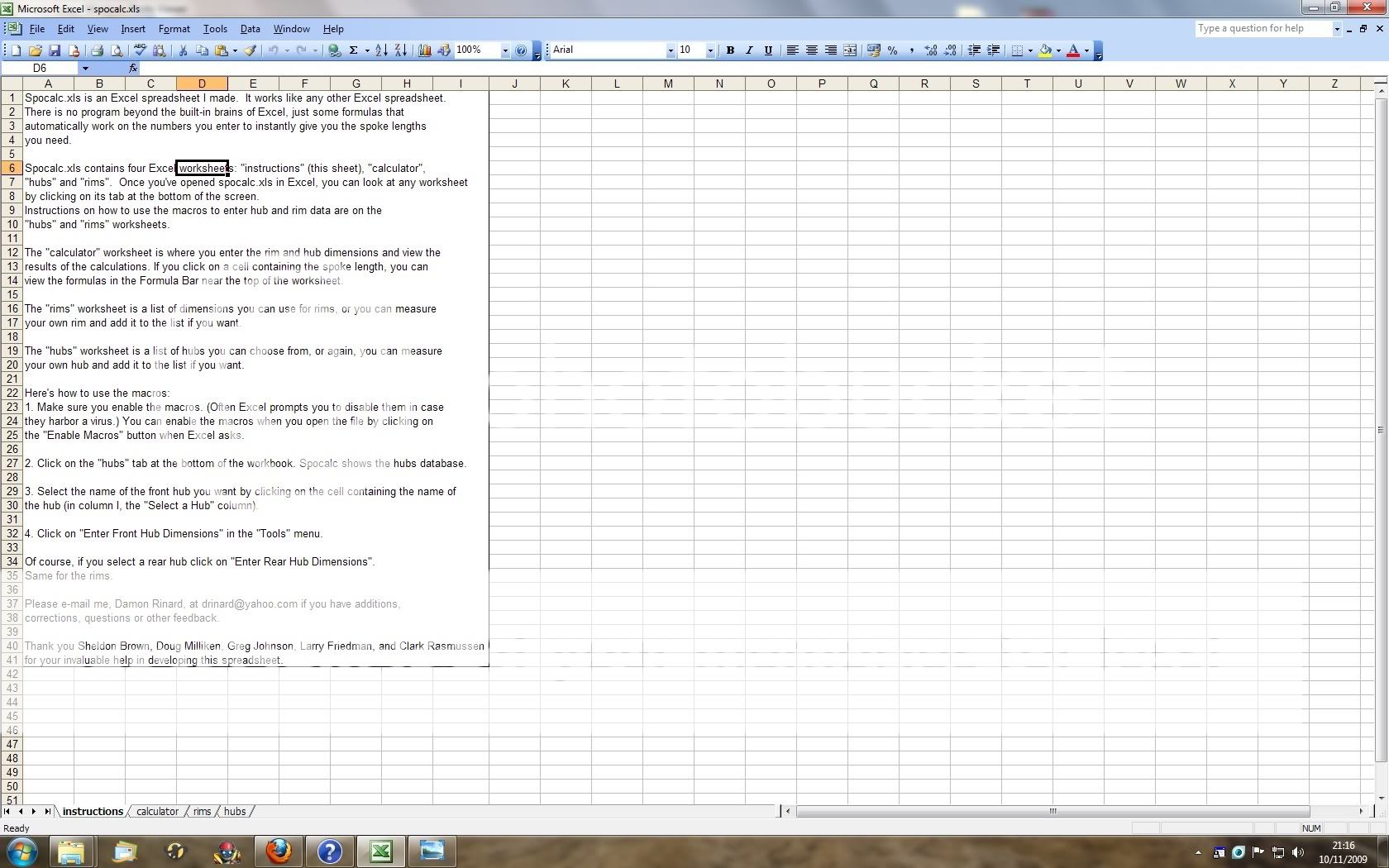Open the font size dropdown
The width and height of the screenshot is (1389, 868).
(x=709, y=50)
